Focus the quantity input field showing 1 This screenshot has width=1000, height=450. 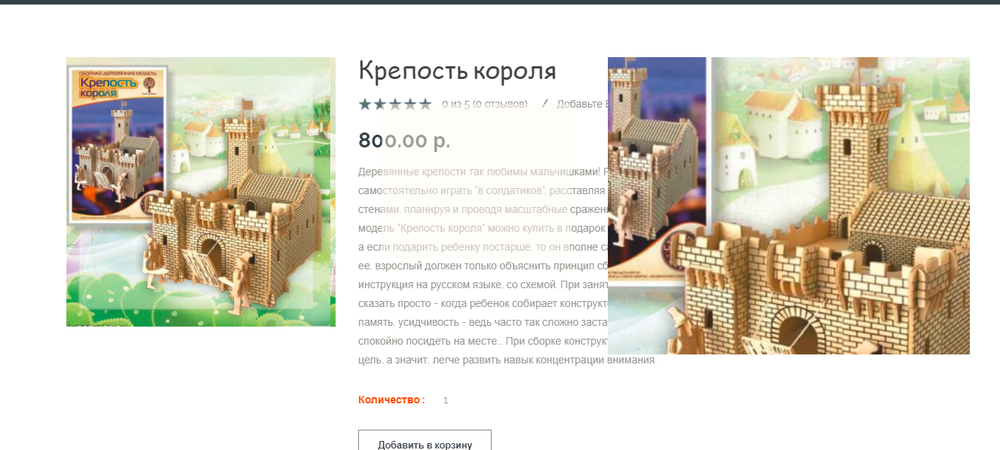click(x=446, y=400)
